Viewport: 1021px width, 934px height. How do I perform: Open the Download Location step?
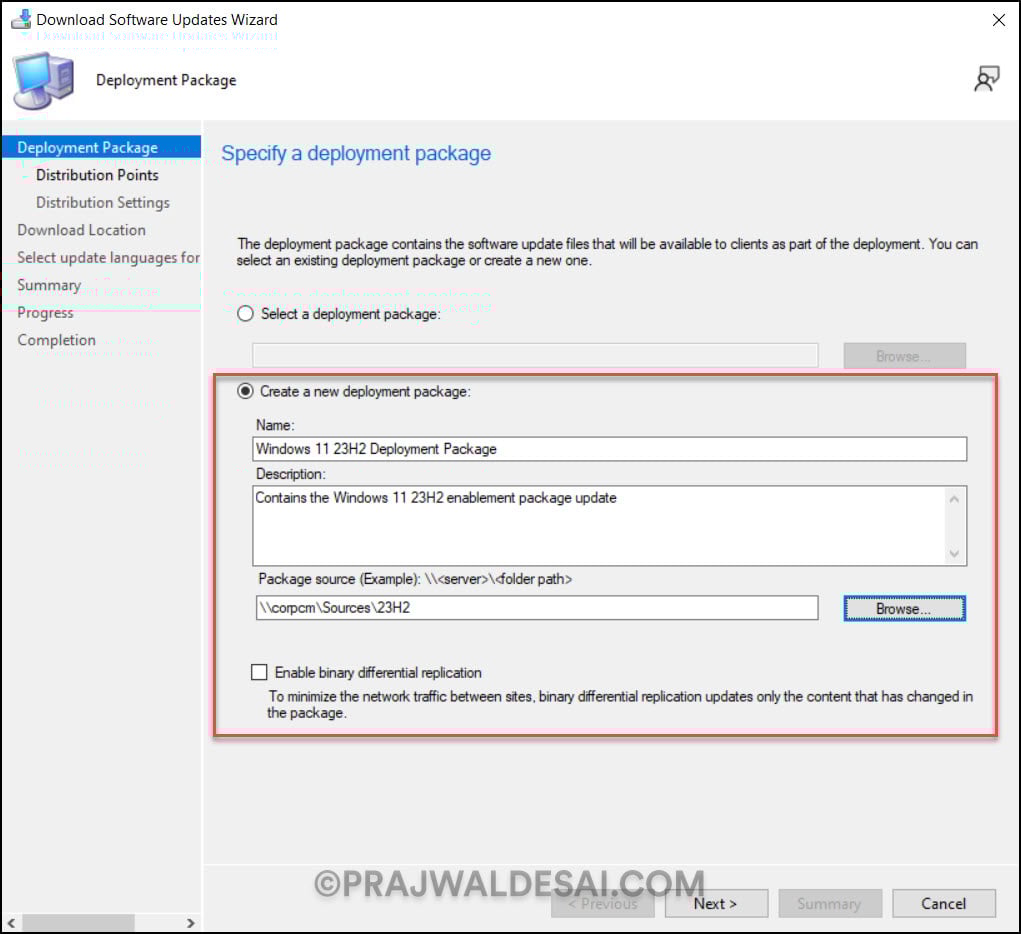point(81,230)
